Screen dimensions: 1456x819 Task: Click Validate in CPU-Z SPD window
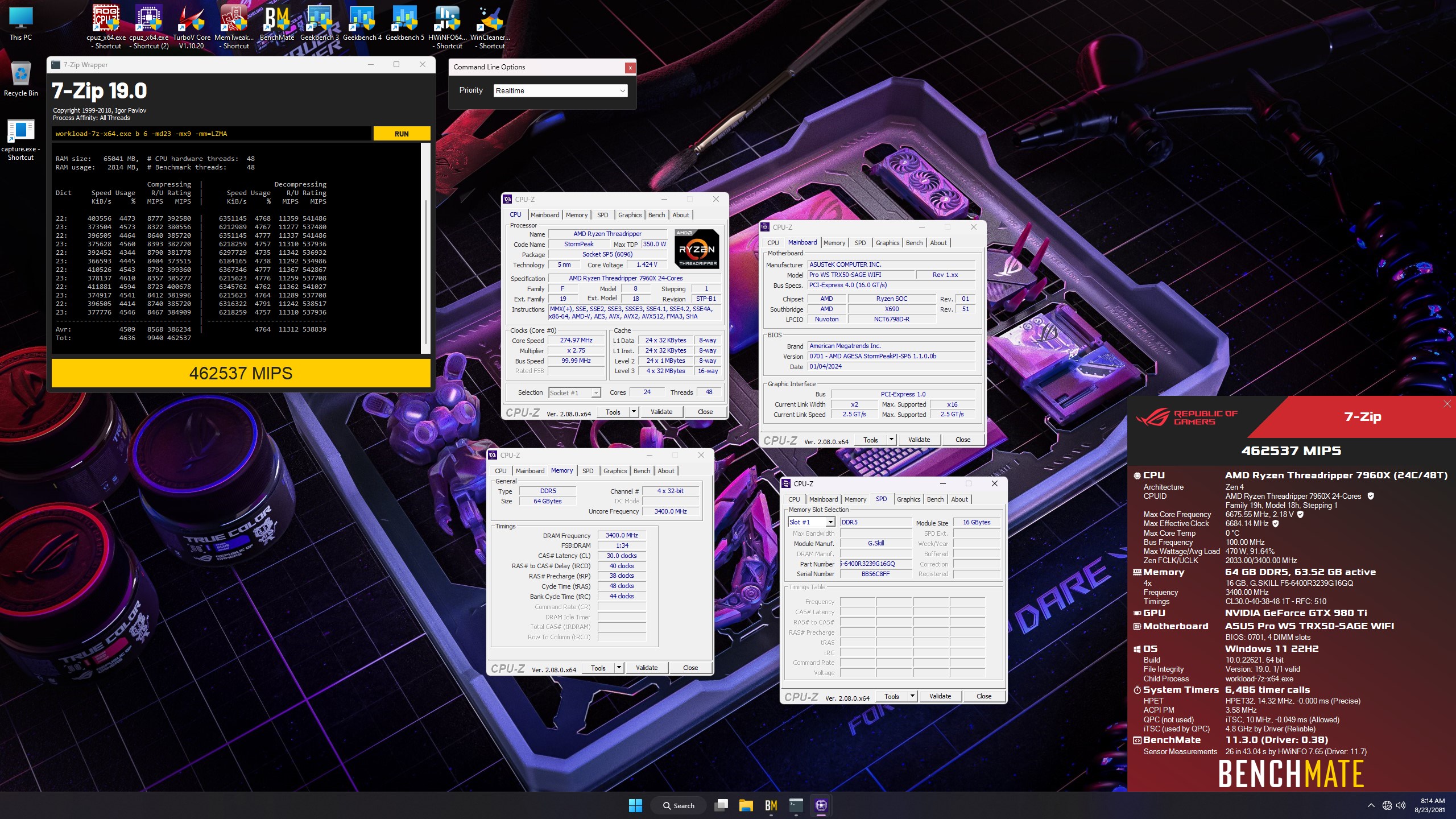coord(940,696)
